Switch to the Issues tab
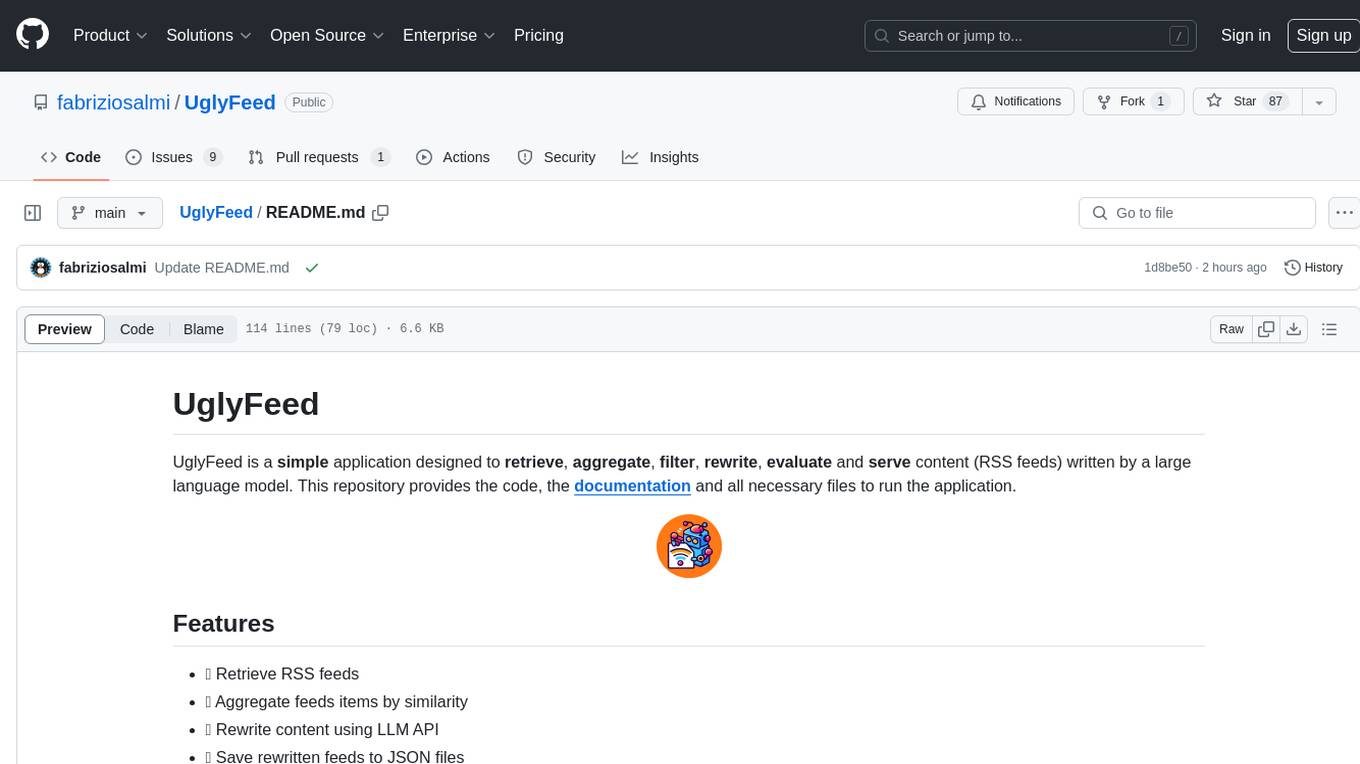 click(x=173, y=157)
